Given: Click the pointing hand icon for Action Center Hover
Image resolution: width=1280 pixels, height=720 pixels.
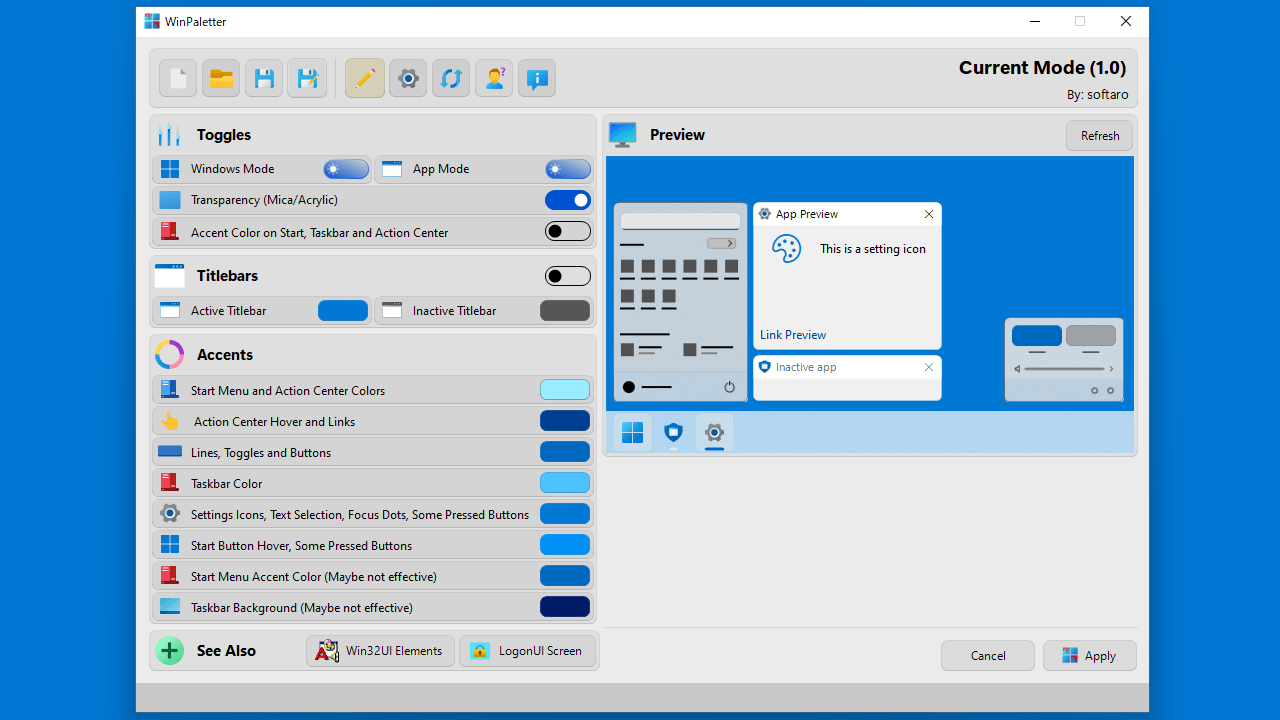Looking at the screenshot, I should 170,421.
